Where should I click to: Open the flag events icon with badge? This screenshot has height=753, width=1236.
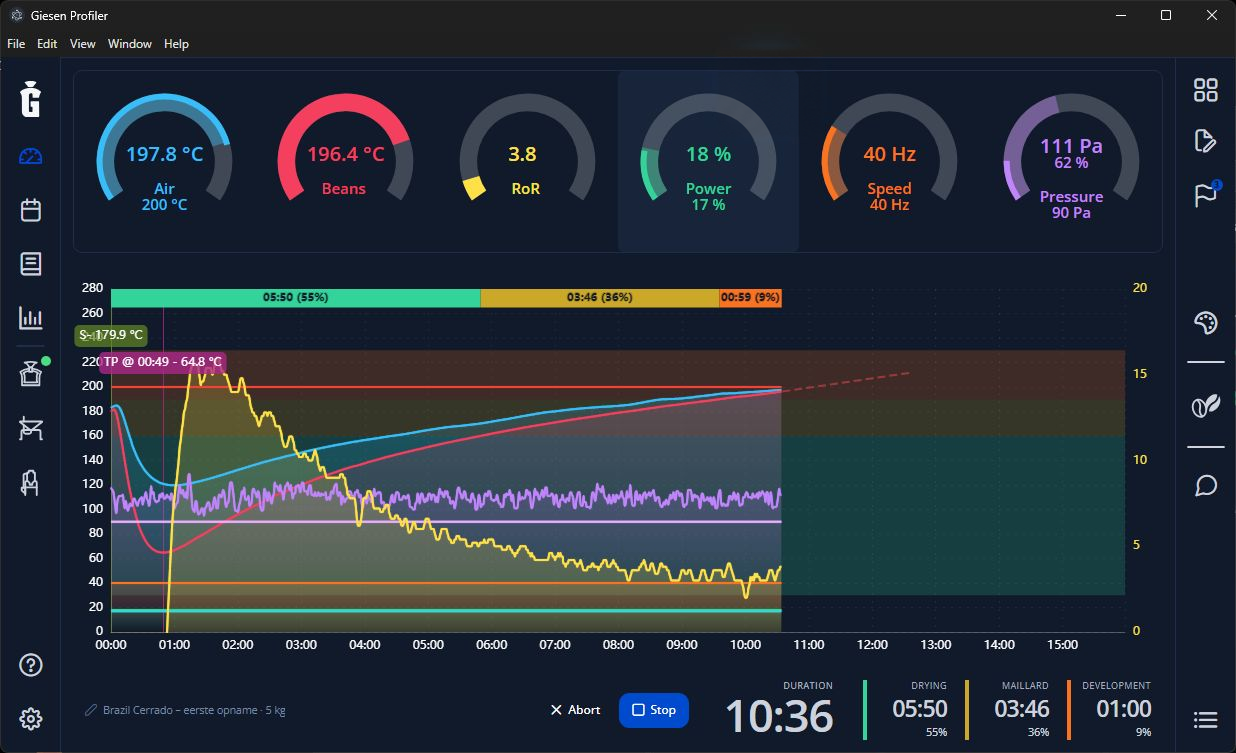(1206, 193)
